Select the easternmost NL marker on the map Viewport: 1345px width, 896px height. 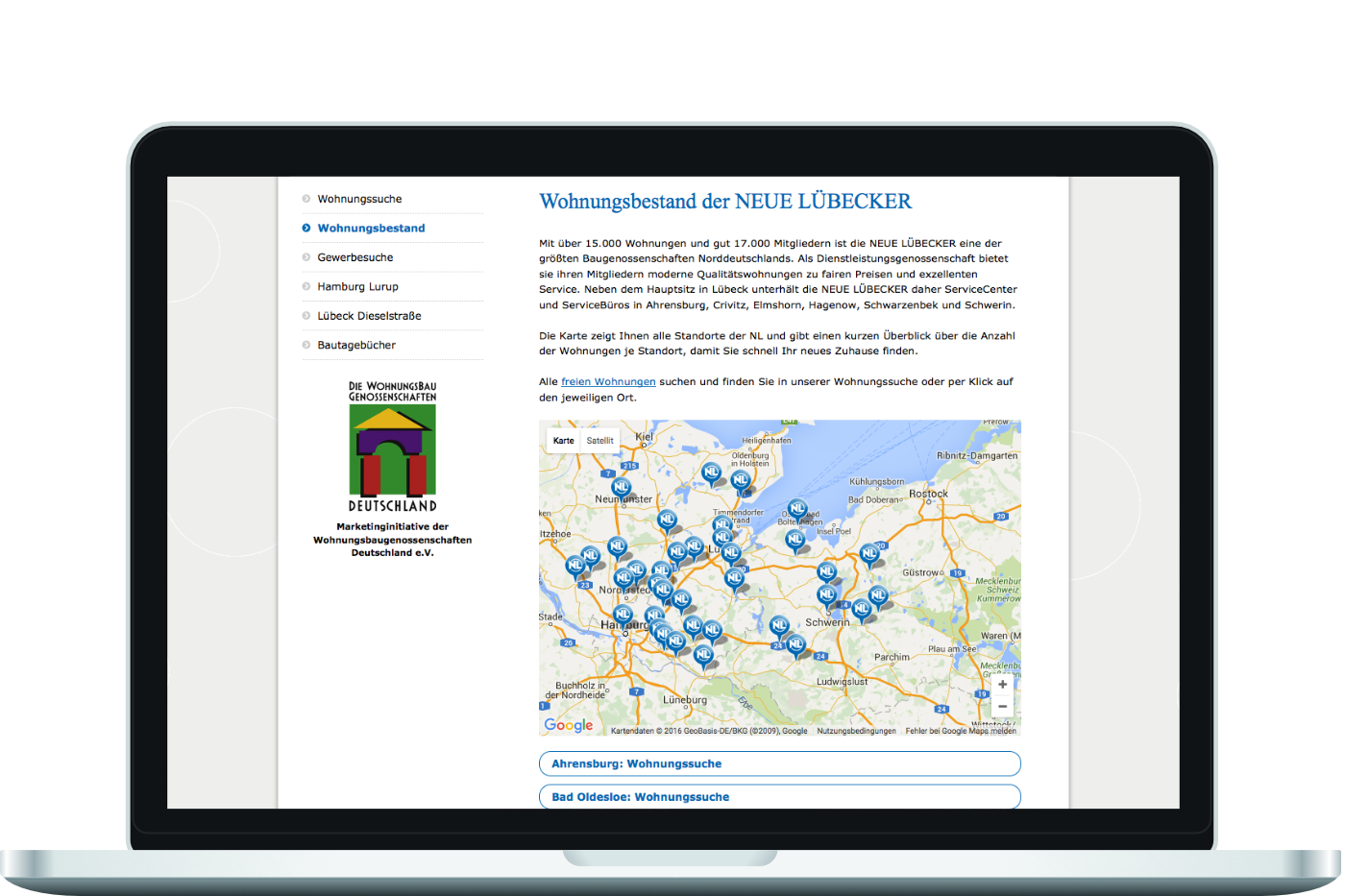pyautogui.click(x=878, y=597)
